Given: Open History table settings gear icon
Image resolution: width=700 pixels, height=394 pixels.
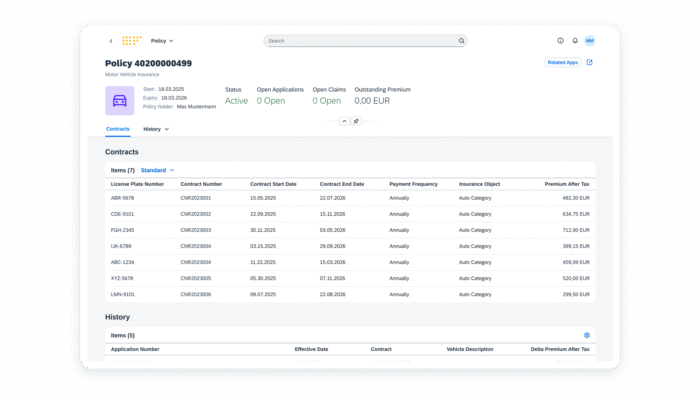Looking at the screenshot, I should click(587, 335).
